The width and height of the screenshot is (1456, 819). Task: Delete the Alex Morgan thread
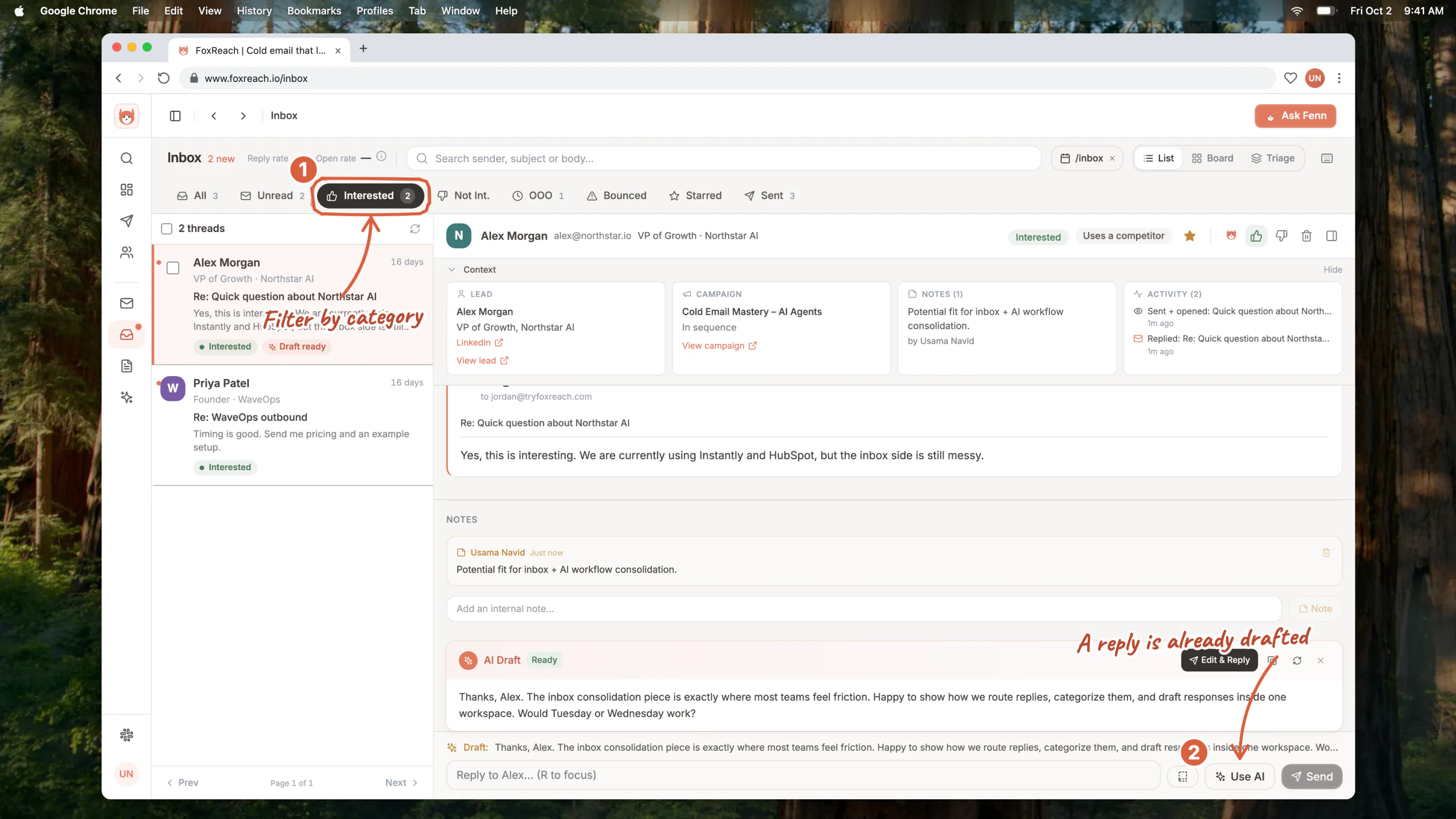point(1306,236)
